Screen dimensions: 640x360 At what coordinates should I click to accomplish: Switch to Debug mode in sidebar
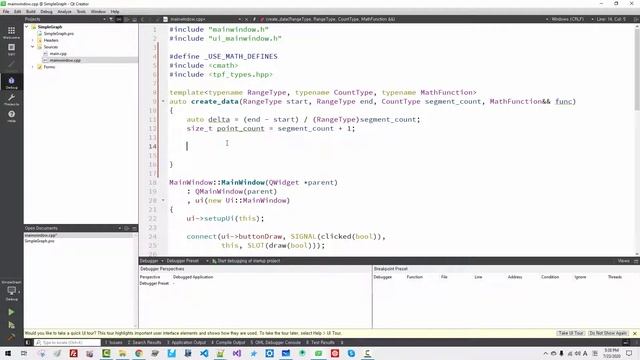pyautogui.click(x=11, y=82)
